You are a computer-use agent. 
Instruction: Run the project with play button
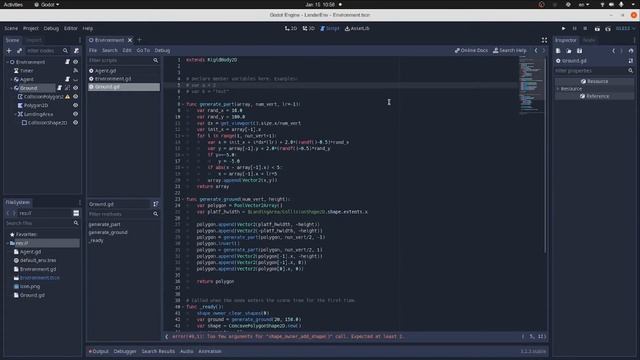(564, 29)
